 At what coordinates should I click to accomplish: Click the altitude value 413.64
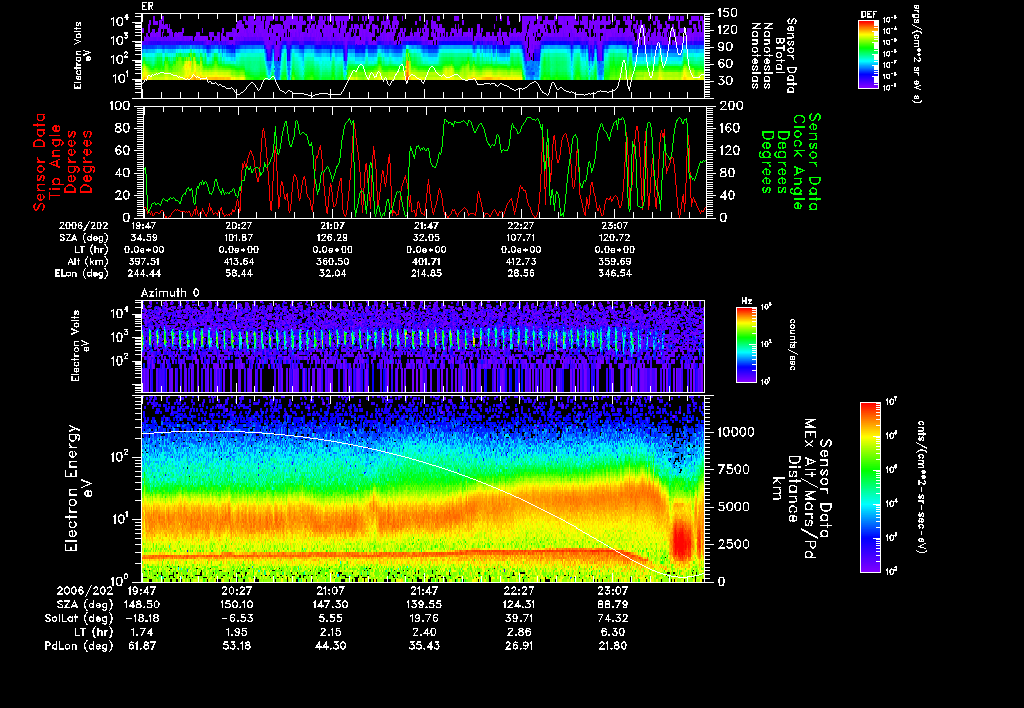pos(238,261)
